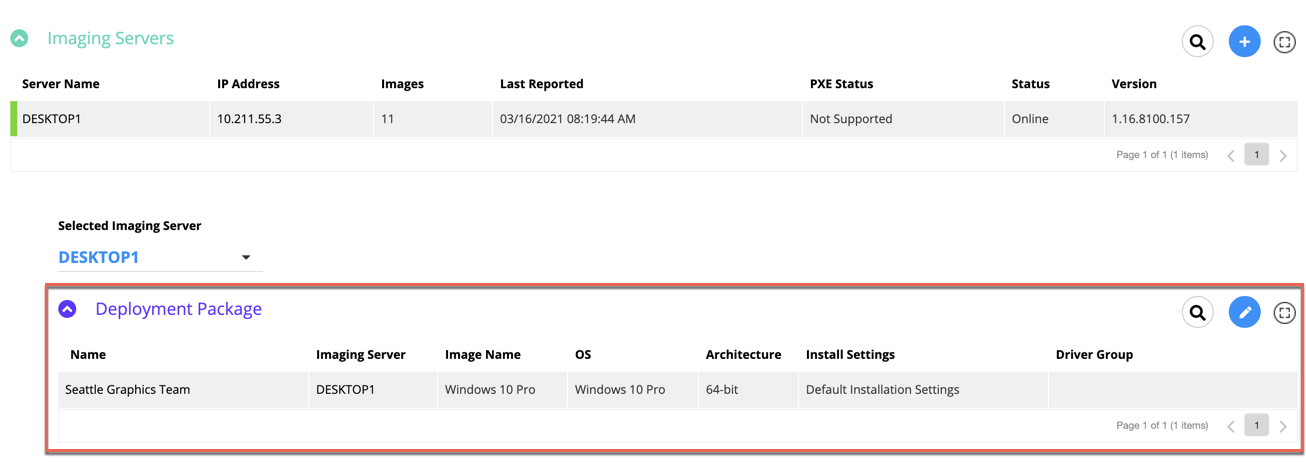Add a new imaging server

[x=1244, y=42]
